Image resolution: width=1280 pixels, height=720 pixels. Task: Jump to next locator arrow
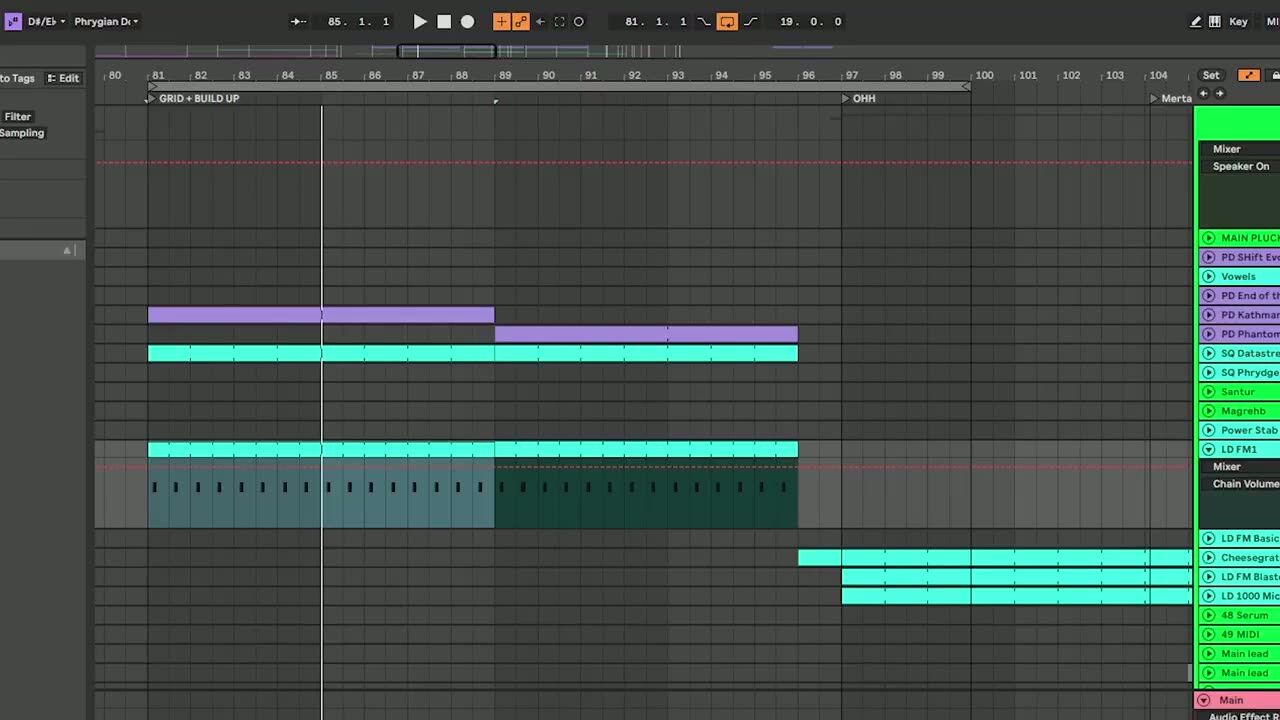pos(1219,93)
